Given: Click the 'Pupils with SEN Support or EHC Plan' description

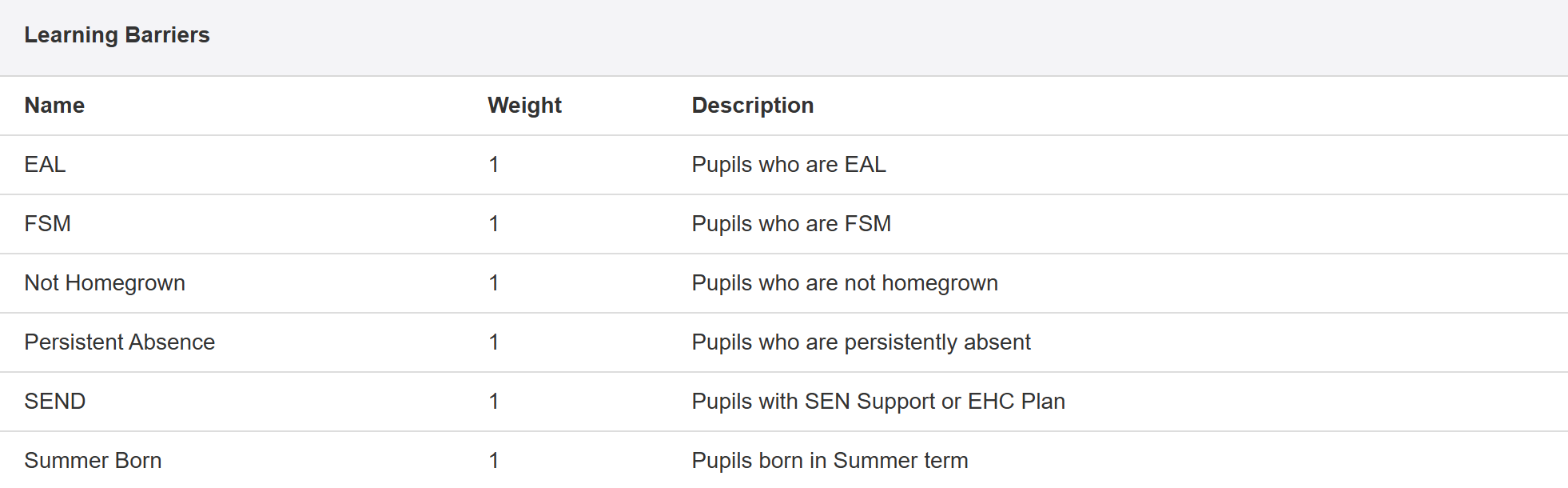Looking at the screenshot, I should (x=878, y=402).
